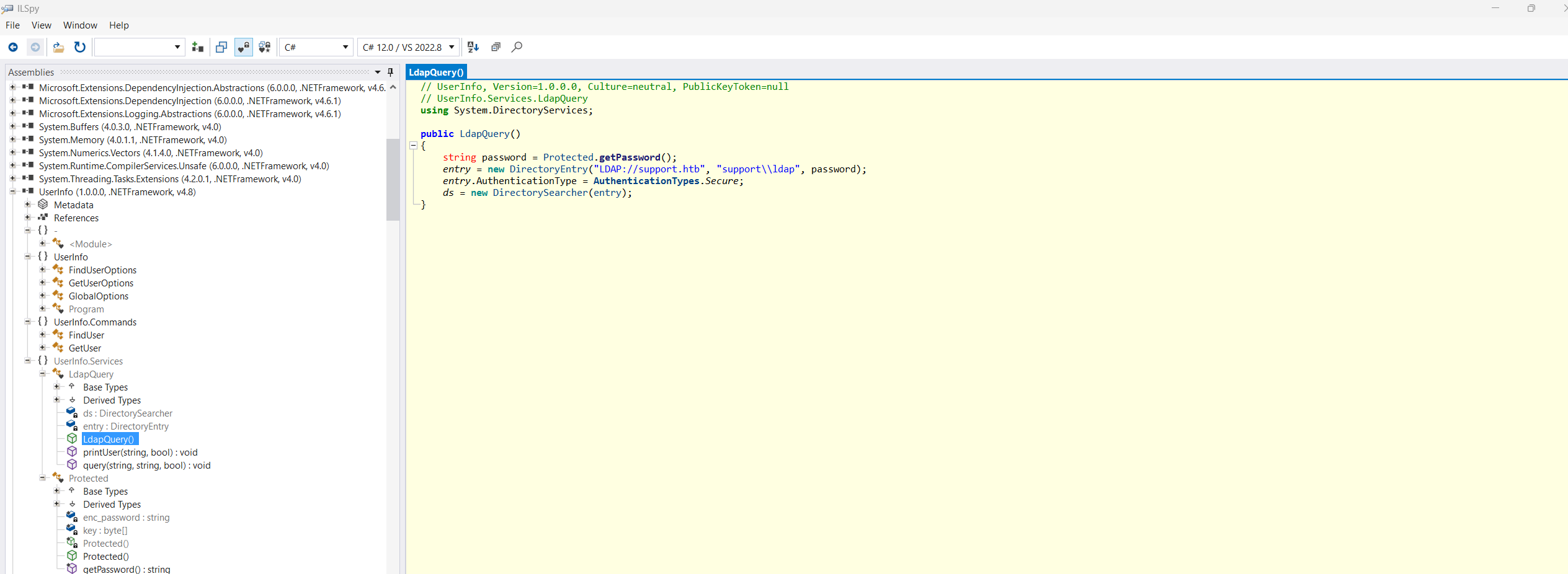Image resolution: width=1568 pixels, height=574 pixels.
Task: Toggle show all types and members
Action: pos(265,47)
